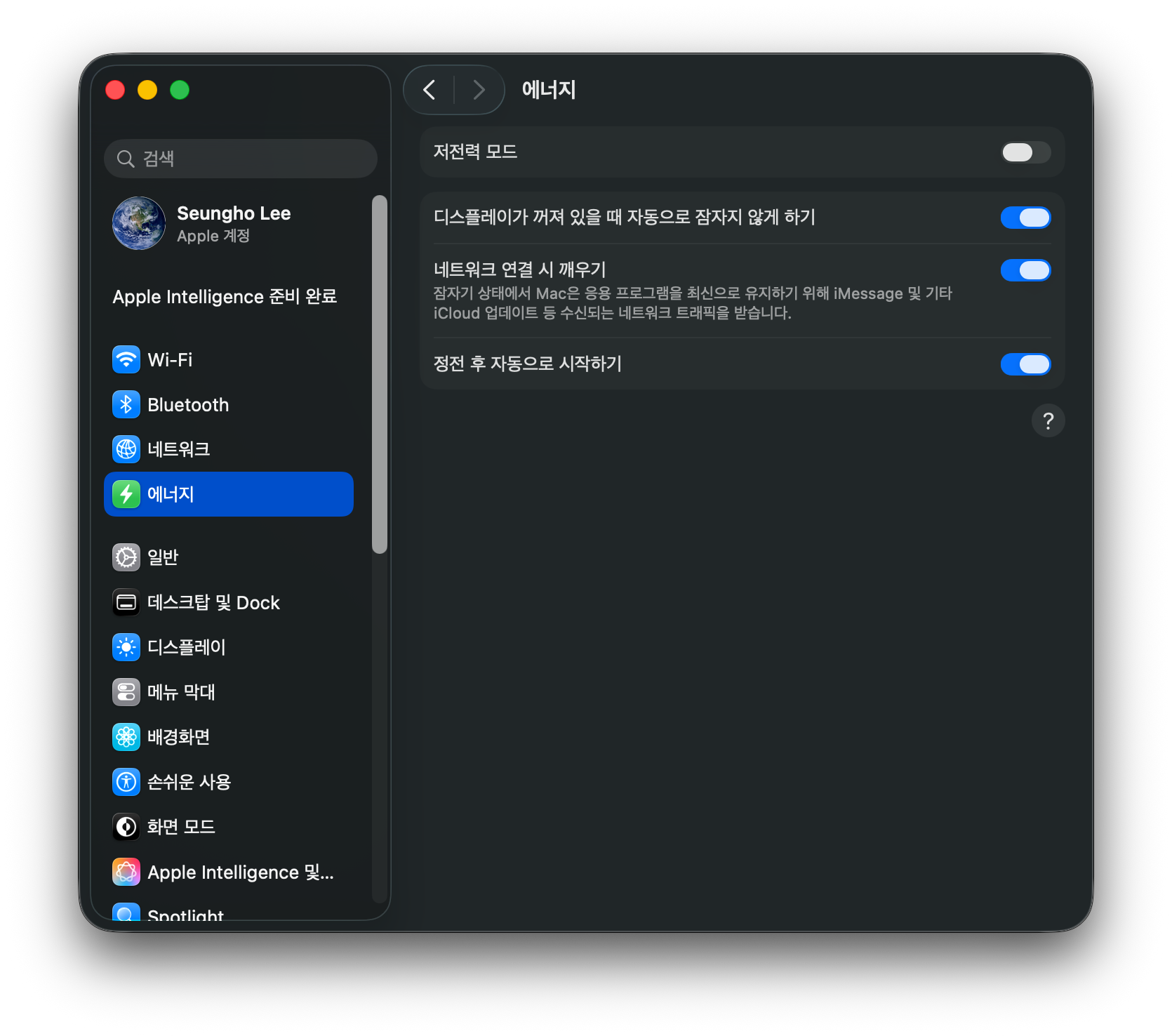Turn off 정전 후 자동으로 시작하기
Image resolution: width=1172 pixels, height=1036 pixels.
[x=1025, y=364]
